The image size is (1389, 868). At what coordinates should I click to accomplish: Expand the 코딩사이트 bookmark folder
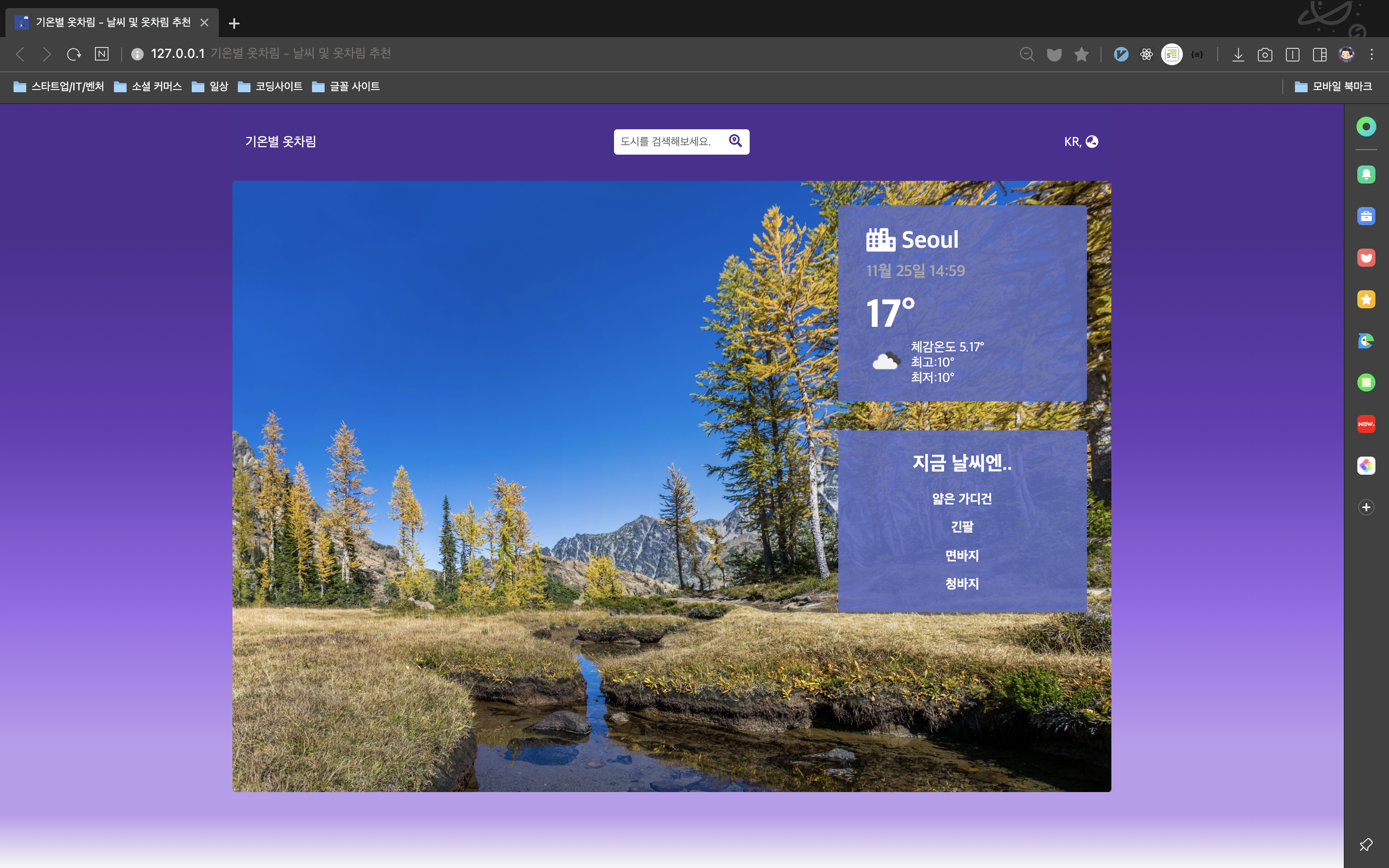[x=270, y=86]
